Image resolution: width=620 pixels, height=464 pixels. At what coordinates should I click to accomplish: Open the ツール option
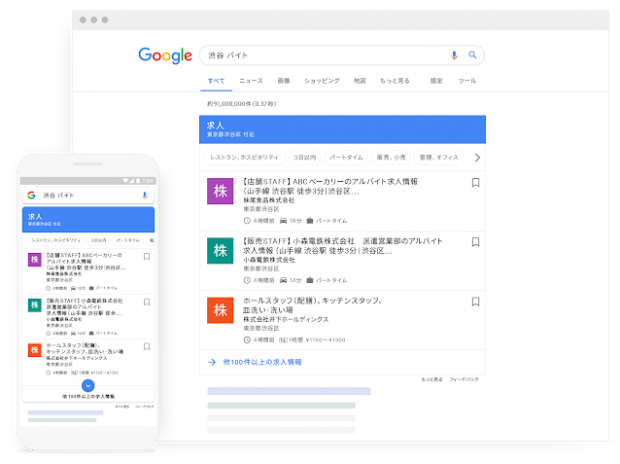(467, 81)
